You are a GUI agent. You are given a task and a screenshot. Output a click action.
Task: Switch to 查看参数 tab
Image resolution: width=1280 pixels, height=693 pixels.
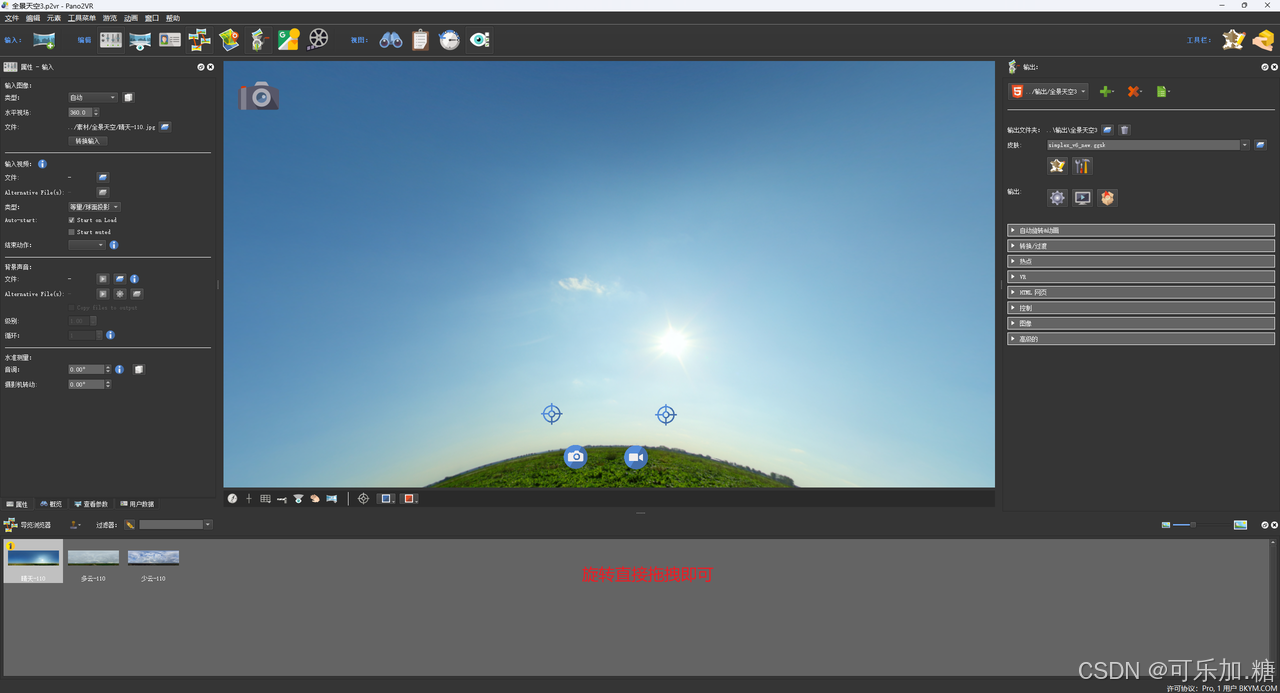(x=91, y=504)
